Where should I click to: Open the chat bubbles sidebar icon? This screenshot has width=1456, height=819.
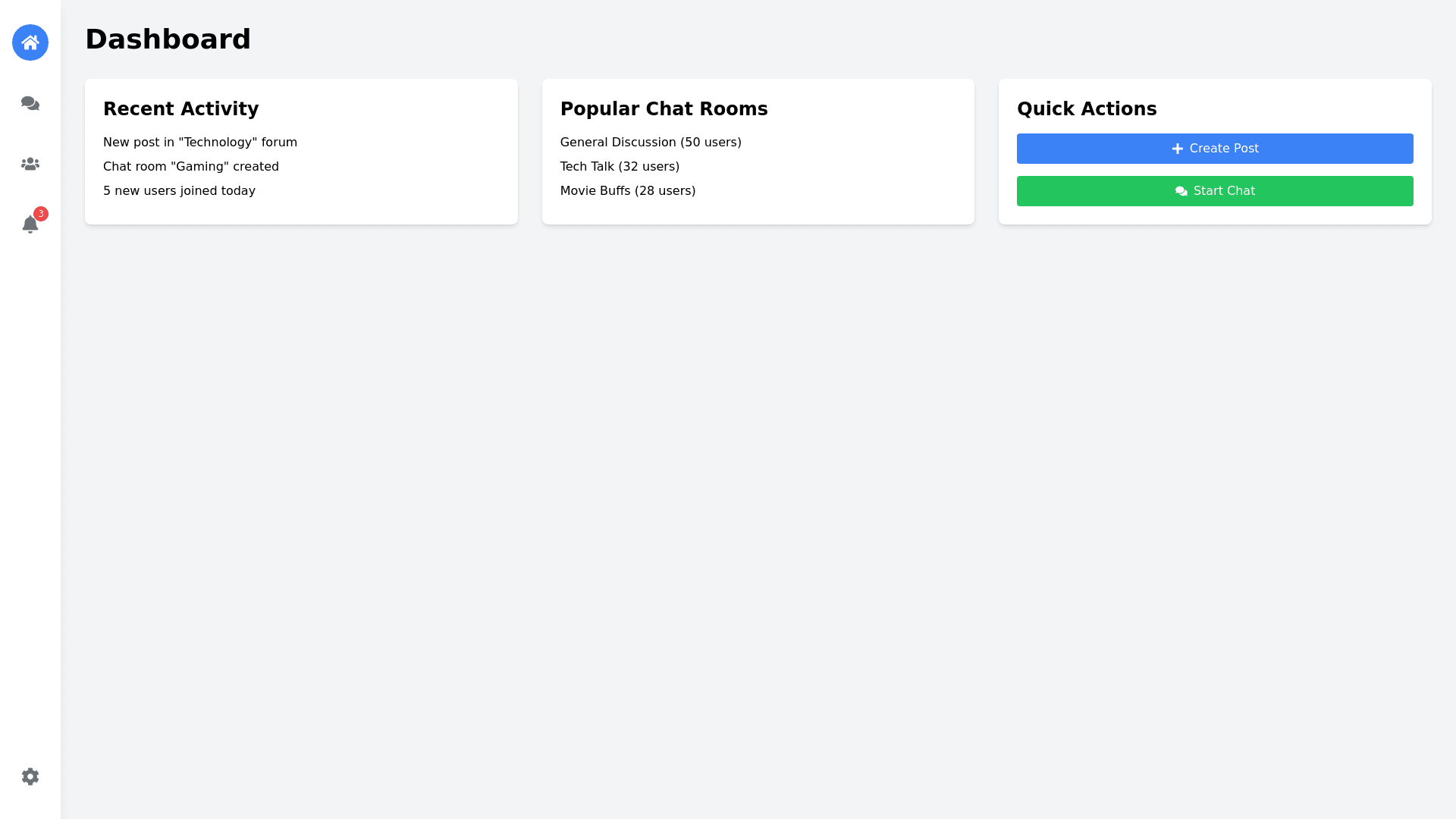point(30,103)
